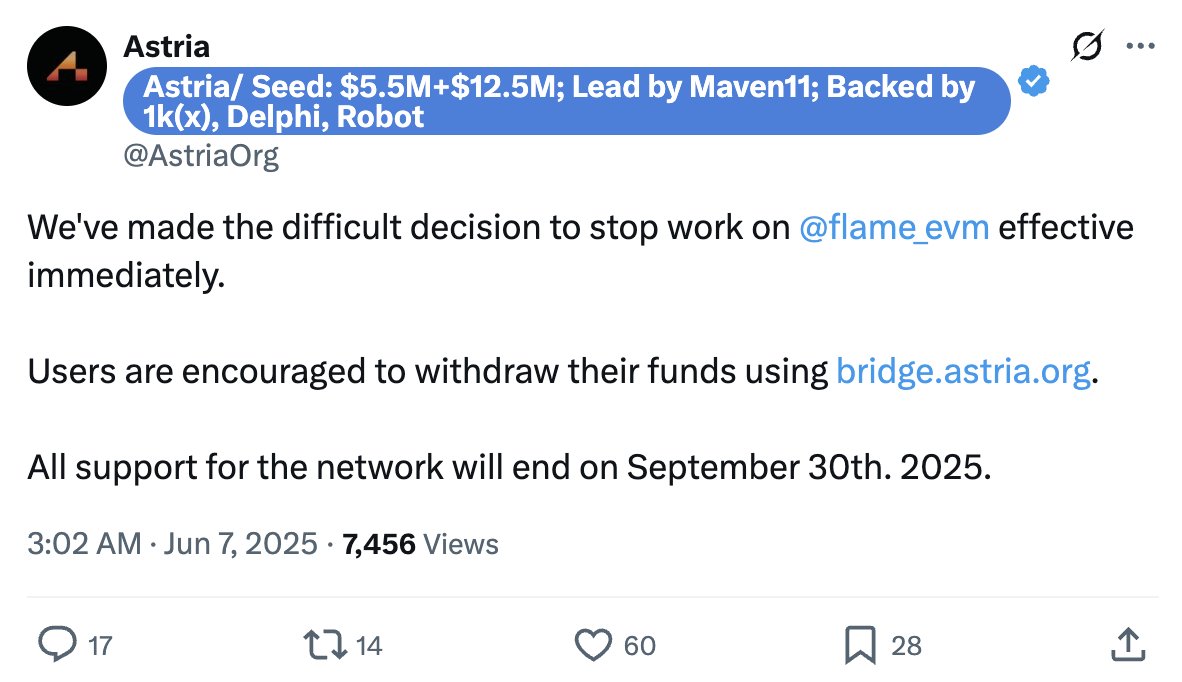Click the Astria display name

pyautogui.click(x=167, y=47)
